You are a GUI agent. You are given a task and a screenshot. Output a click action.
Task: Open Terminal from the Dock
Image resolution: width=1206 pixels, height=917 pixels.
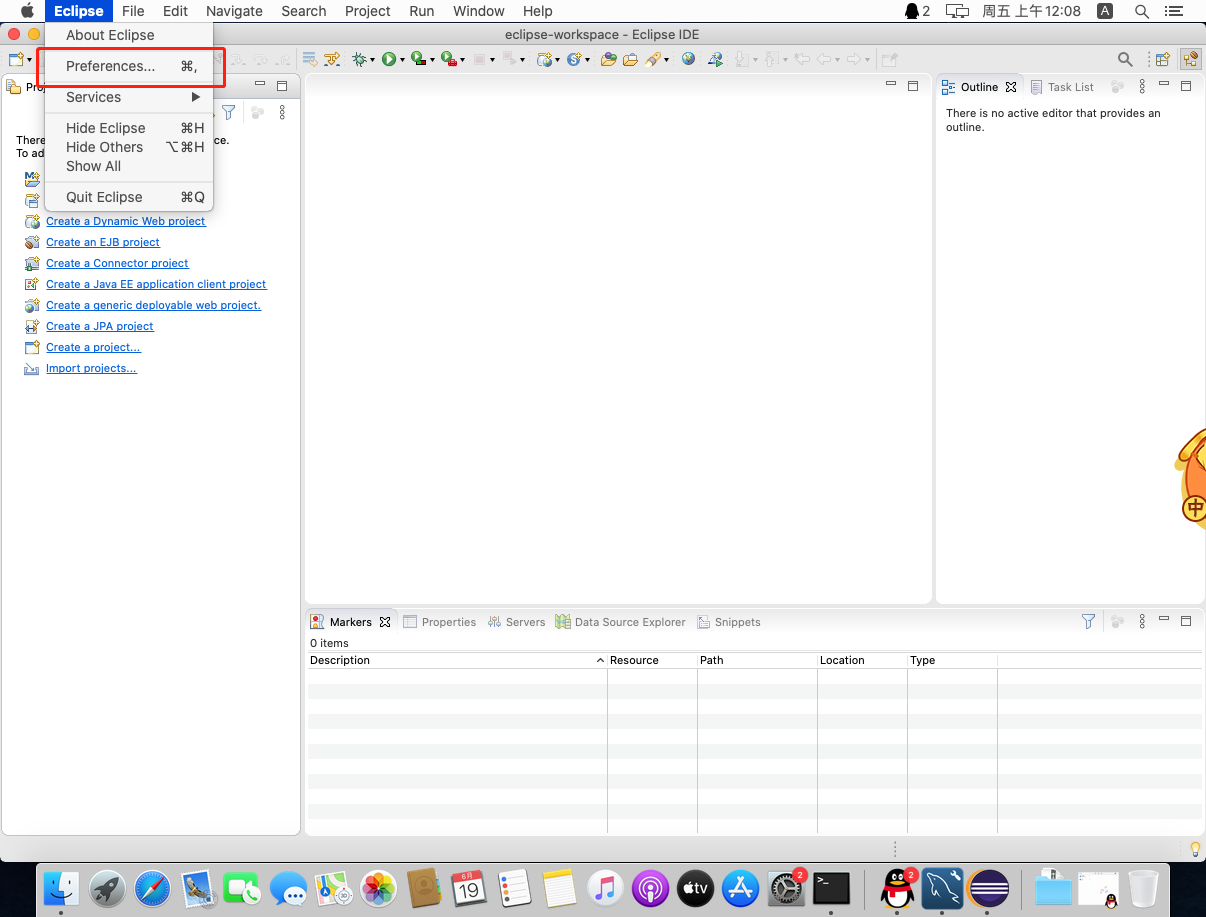pos(831,887)
